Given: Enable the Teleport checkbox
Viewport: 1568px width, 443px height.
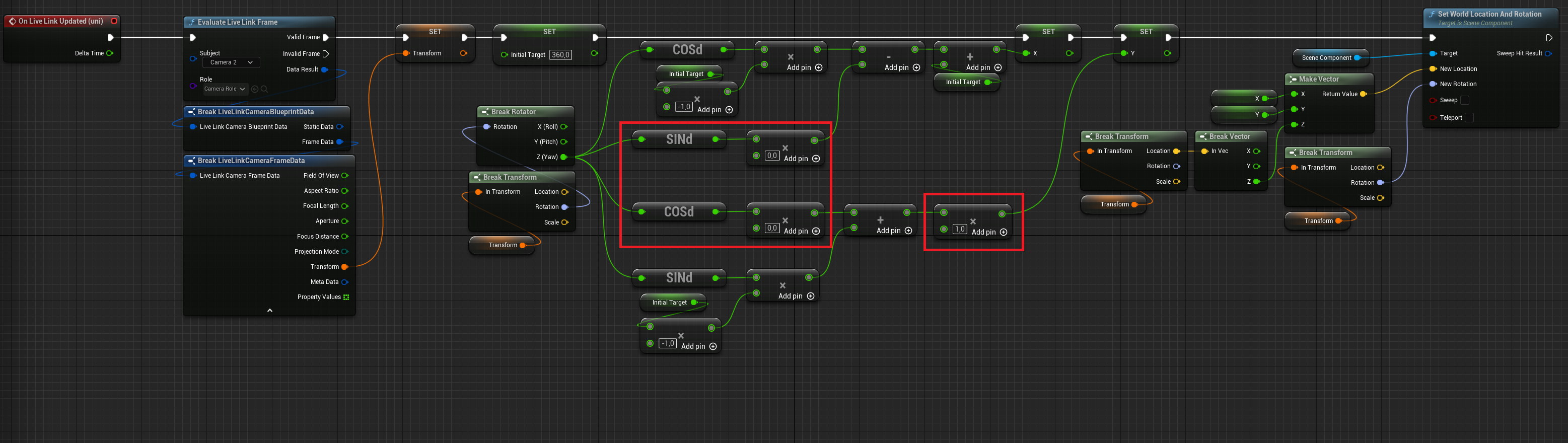Looking at the screenshot, I should [x=1469, y=118].
